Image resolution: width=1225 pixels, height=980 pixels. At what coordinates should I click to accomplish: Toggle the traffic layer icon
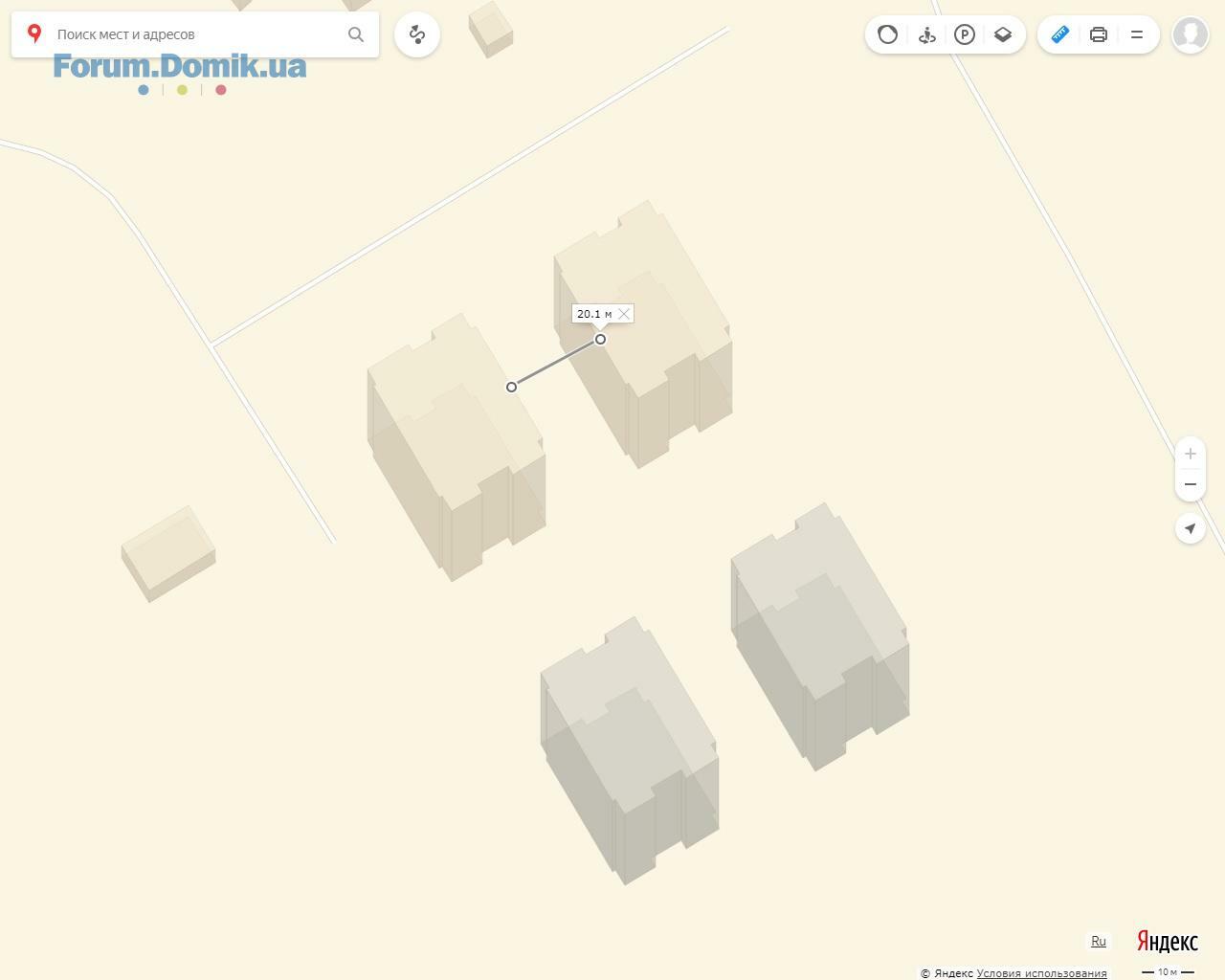(x=888, y=34)
